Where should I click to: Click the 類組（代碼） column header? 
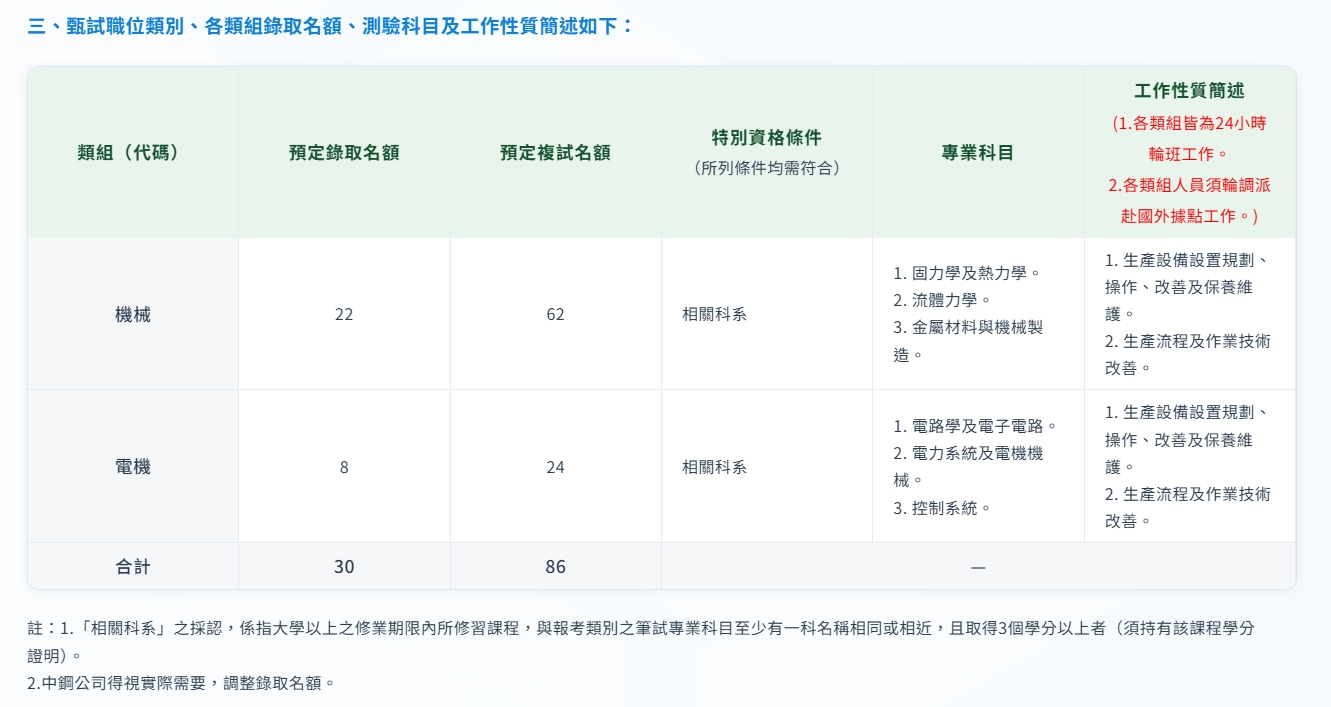point(133,153)
